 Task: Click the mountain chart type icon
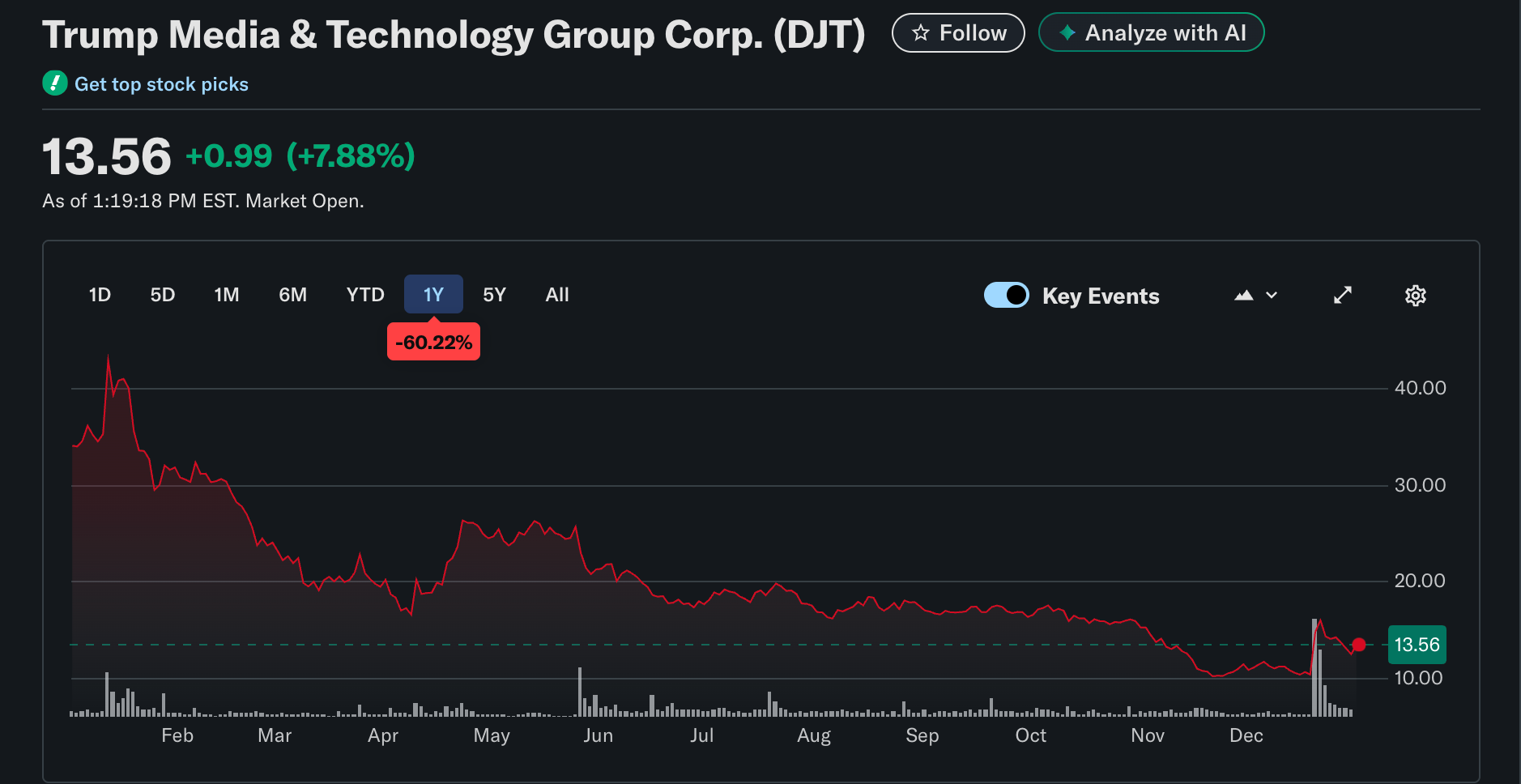click(1243, 296)
